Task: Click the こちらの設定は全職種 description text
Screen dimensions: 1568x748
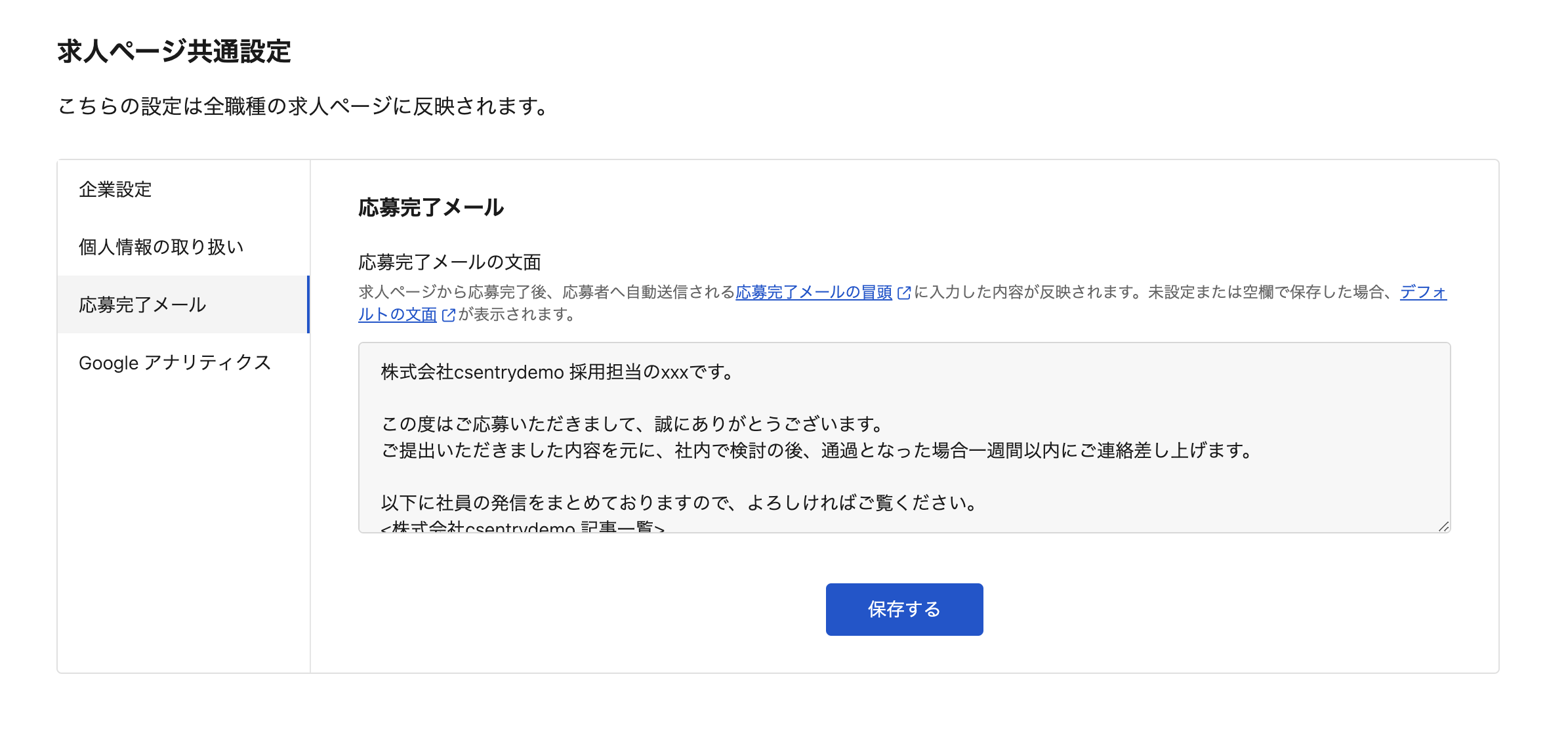Action: 303,106
